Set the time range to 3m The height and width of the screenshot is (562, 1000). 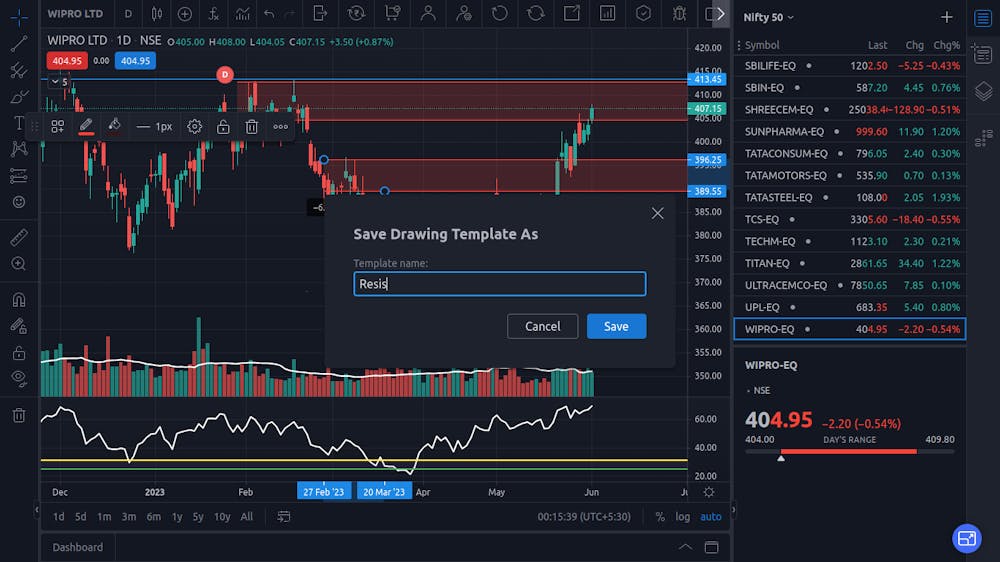click(129, 517)
